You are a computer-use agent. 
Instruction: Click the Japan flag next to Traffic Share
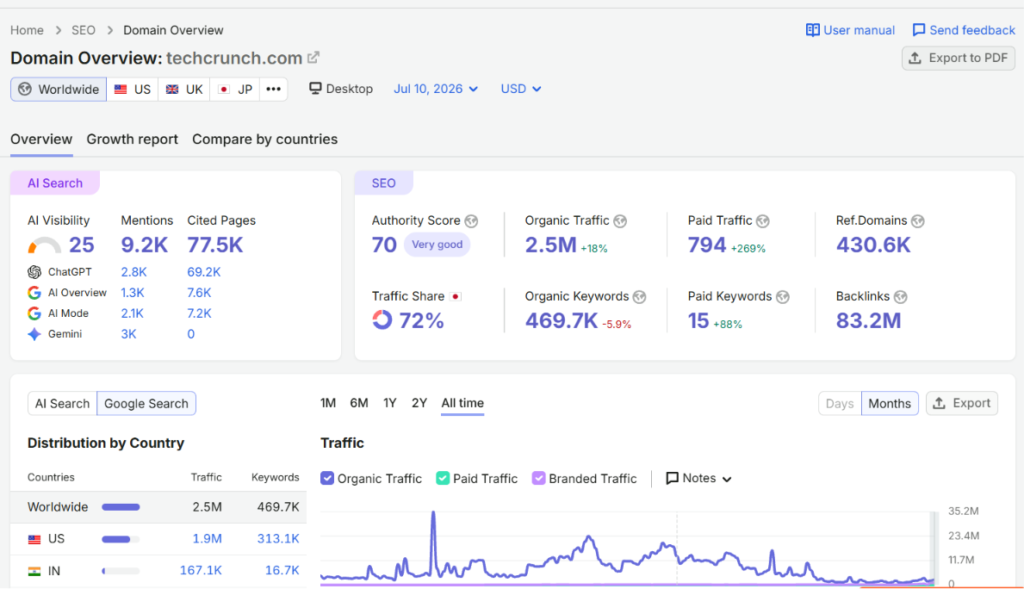(456, 296)
